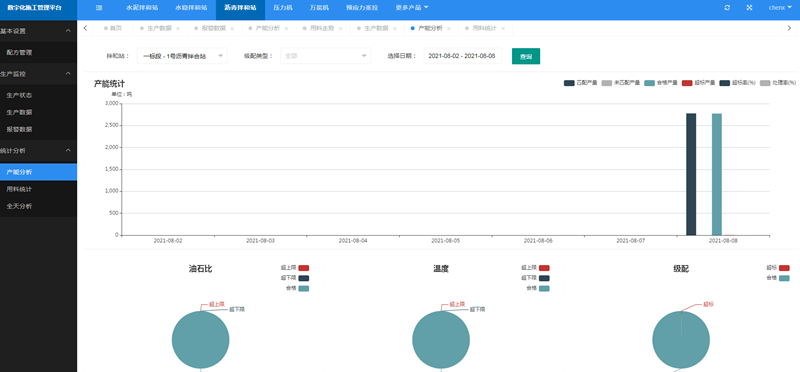Toggle the 超标率(%) legend series
Screen dimensions: 800x372
(x=737, y=83)
